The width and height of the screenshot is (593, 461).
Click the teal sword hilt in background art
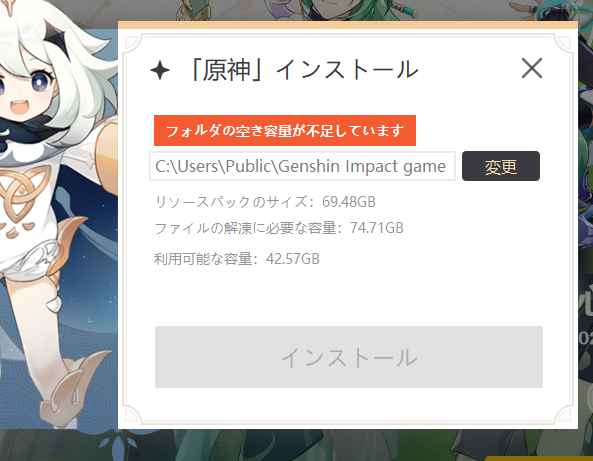tap(405, 8)
